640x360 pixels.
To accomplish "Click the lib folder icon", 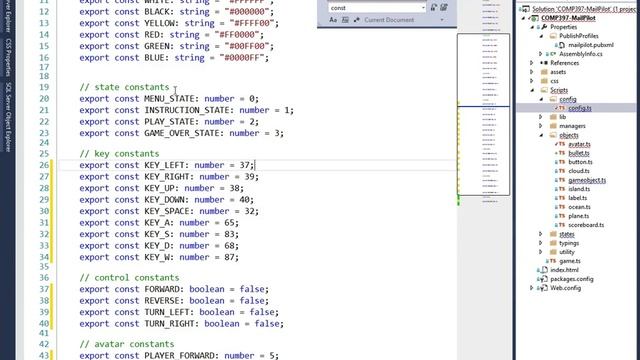I will coord(553,117).
